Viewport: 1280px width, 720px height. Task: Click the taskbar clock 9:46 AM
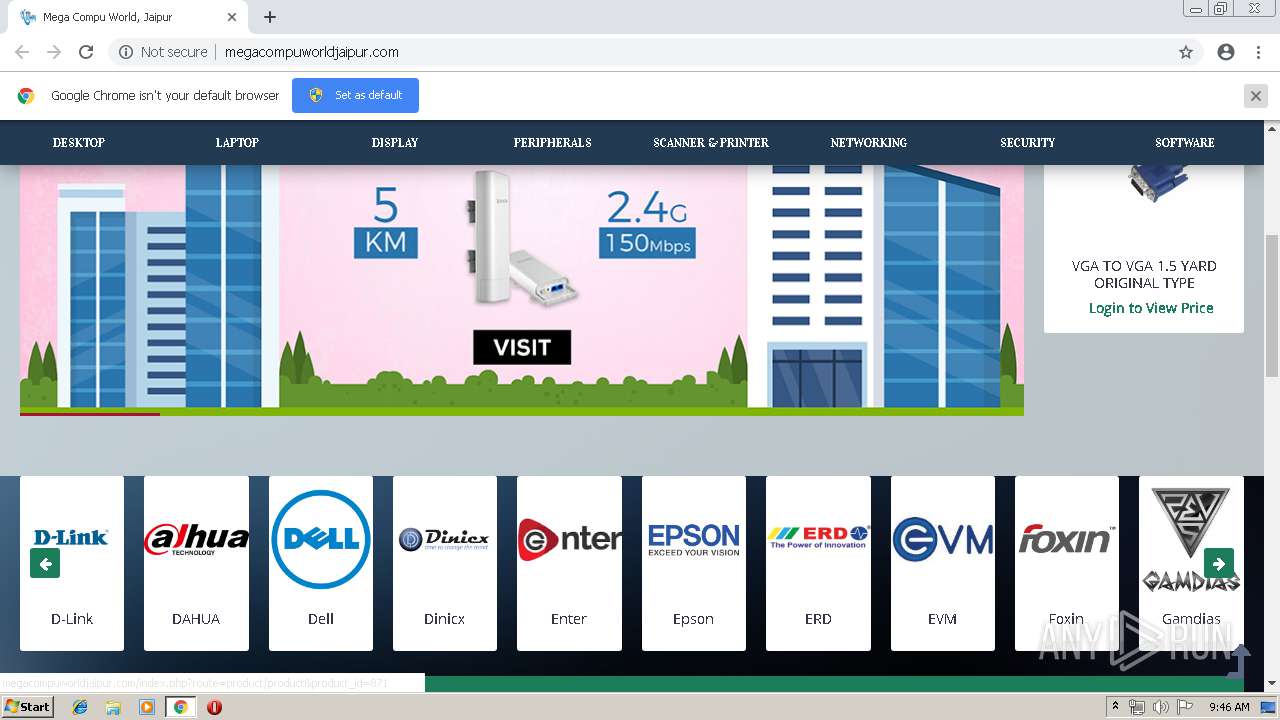point(1229,707)
